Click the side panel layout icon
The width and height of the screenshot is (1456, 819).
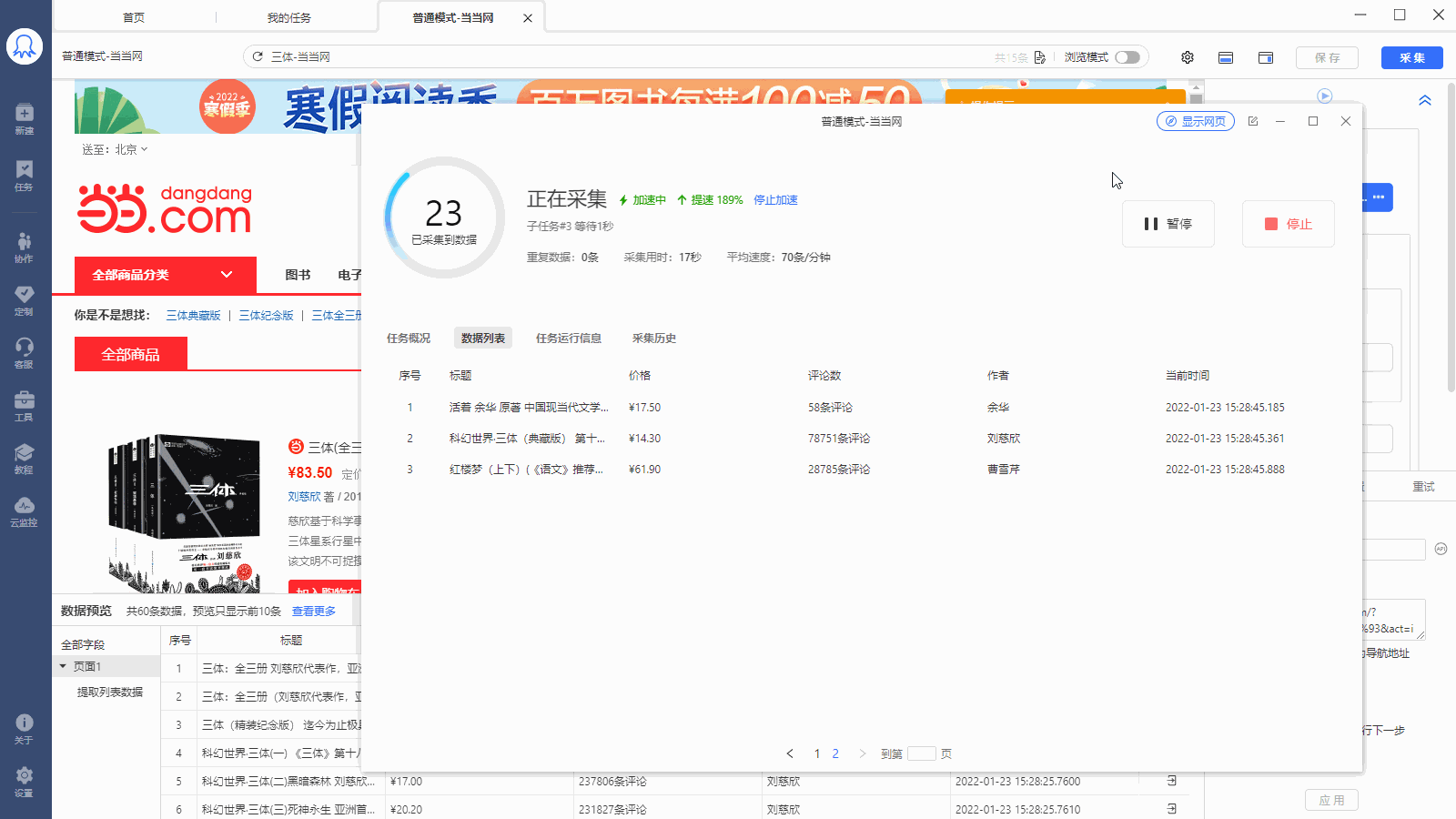(x=1266, y=57)
